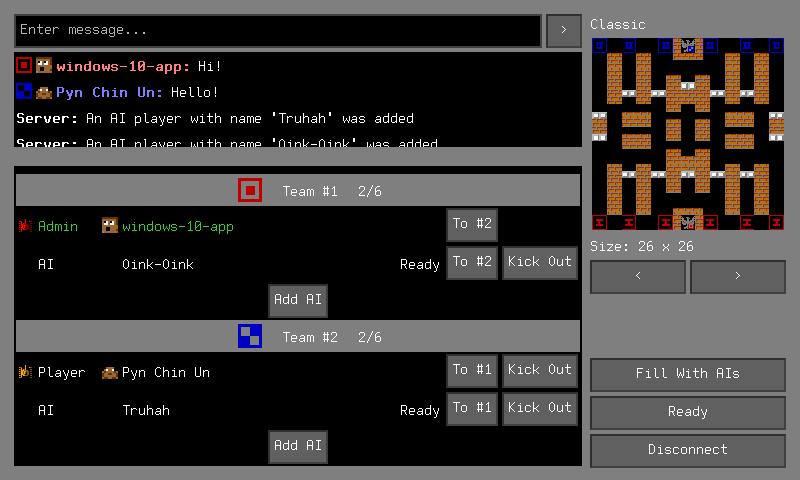Add AI to Team #1
The width and height of the screenshot is (800, 480).
point(298,300)
